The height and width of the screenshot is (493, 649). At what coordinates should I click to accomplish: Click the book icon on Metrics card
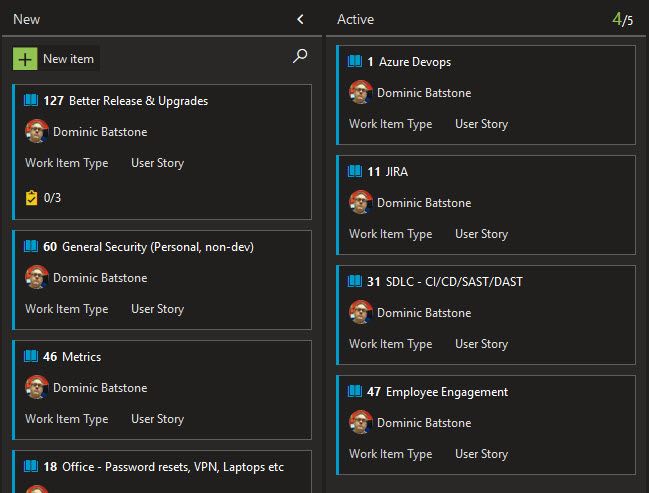[31, 356]
